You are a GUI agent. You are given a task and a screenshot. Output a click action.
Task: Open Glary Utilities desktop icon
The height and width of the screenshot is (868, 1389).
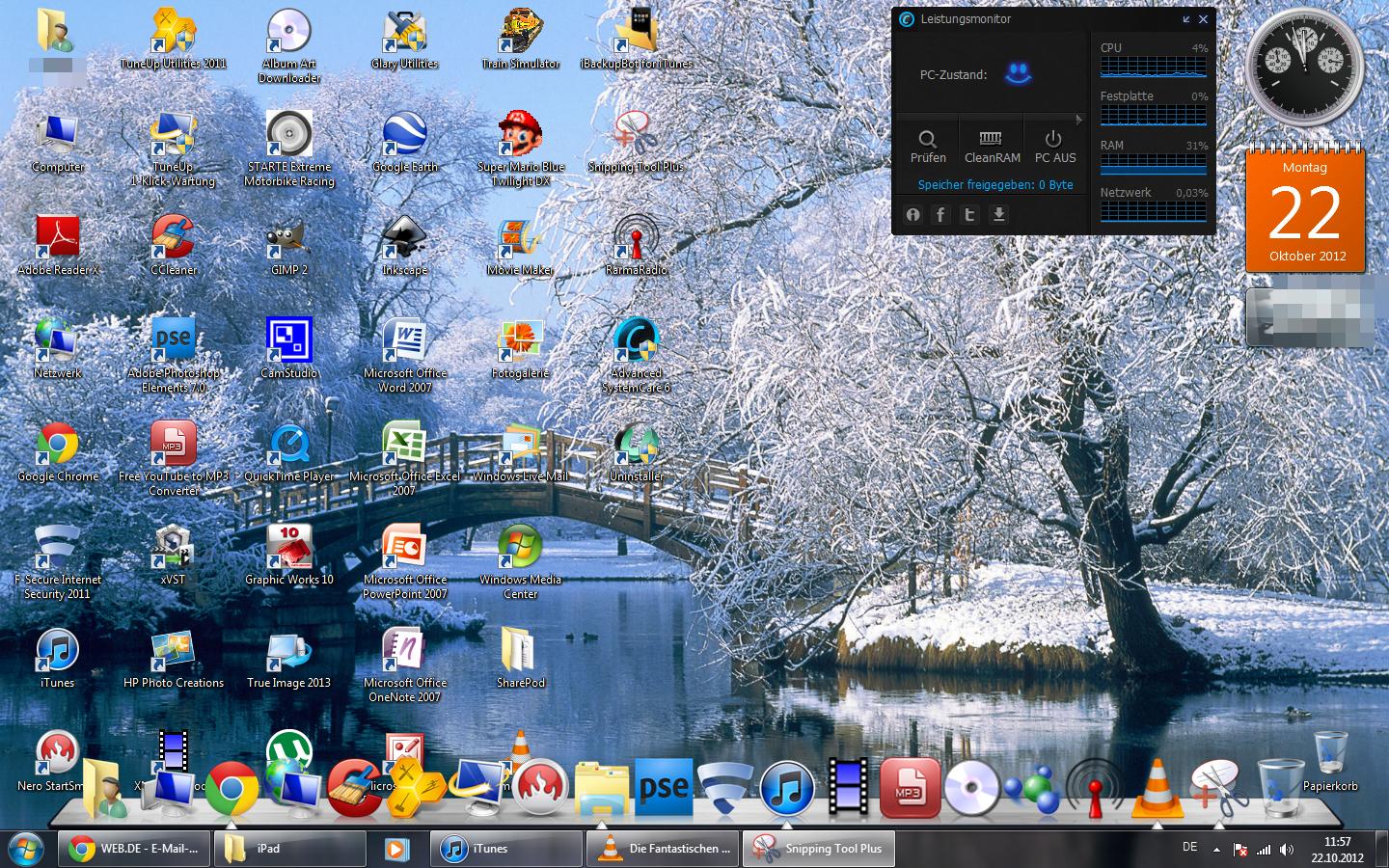[405, 39]
